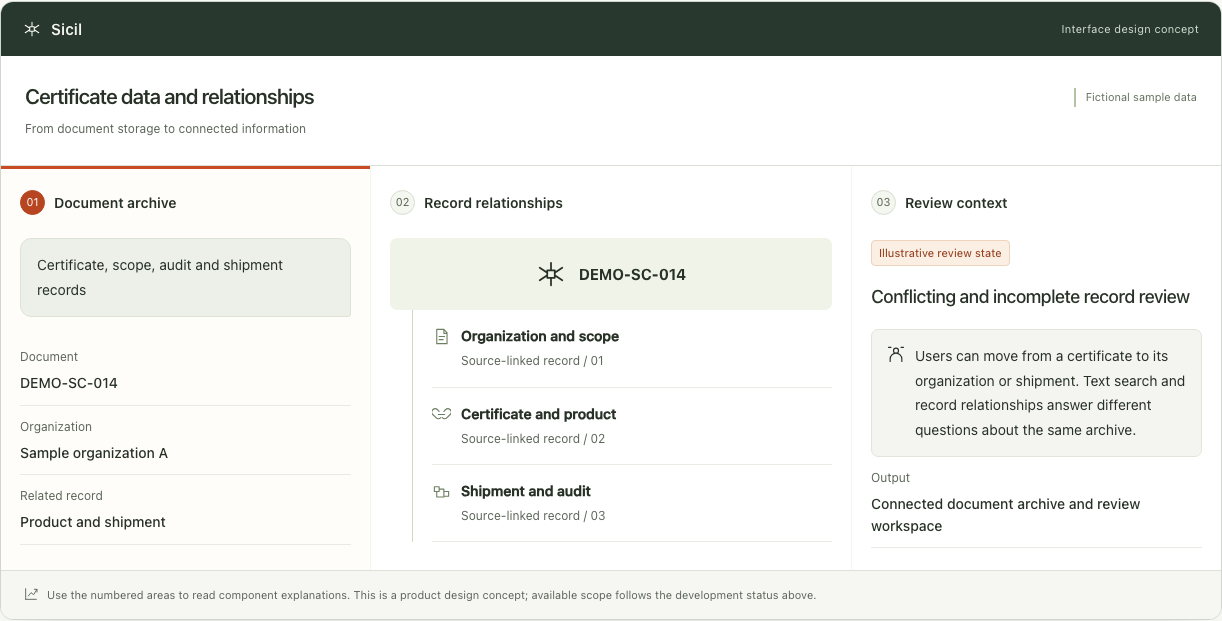The height and width of the screenshot is (621, 1222).
Task: Click the Conflicting and incomplete record review heading
Action: (x=1030, y=297)
